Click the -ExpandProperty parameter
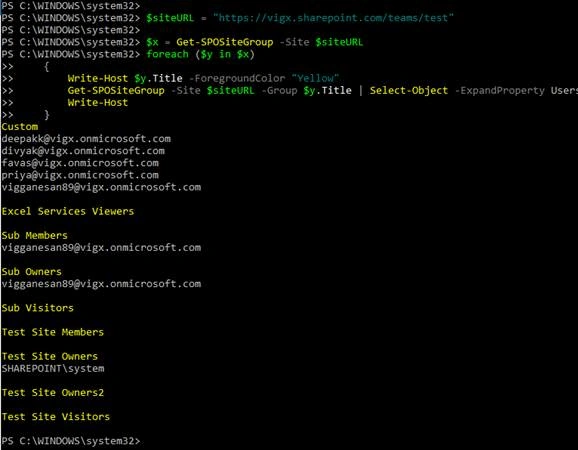 tap(499, 91)
